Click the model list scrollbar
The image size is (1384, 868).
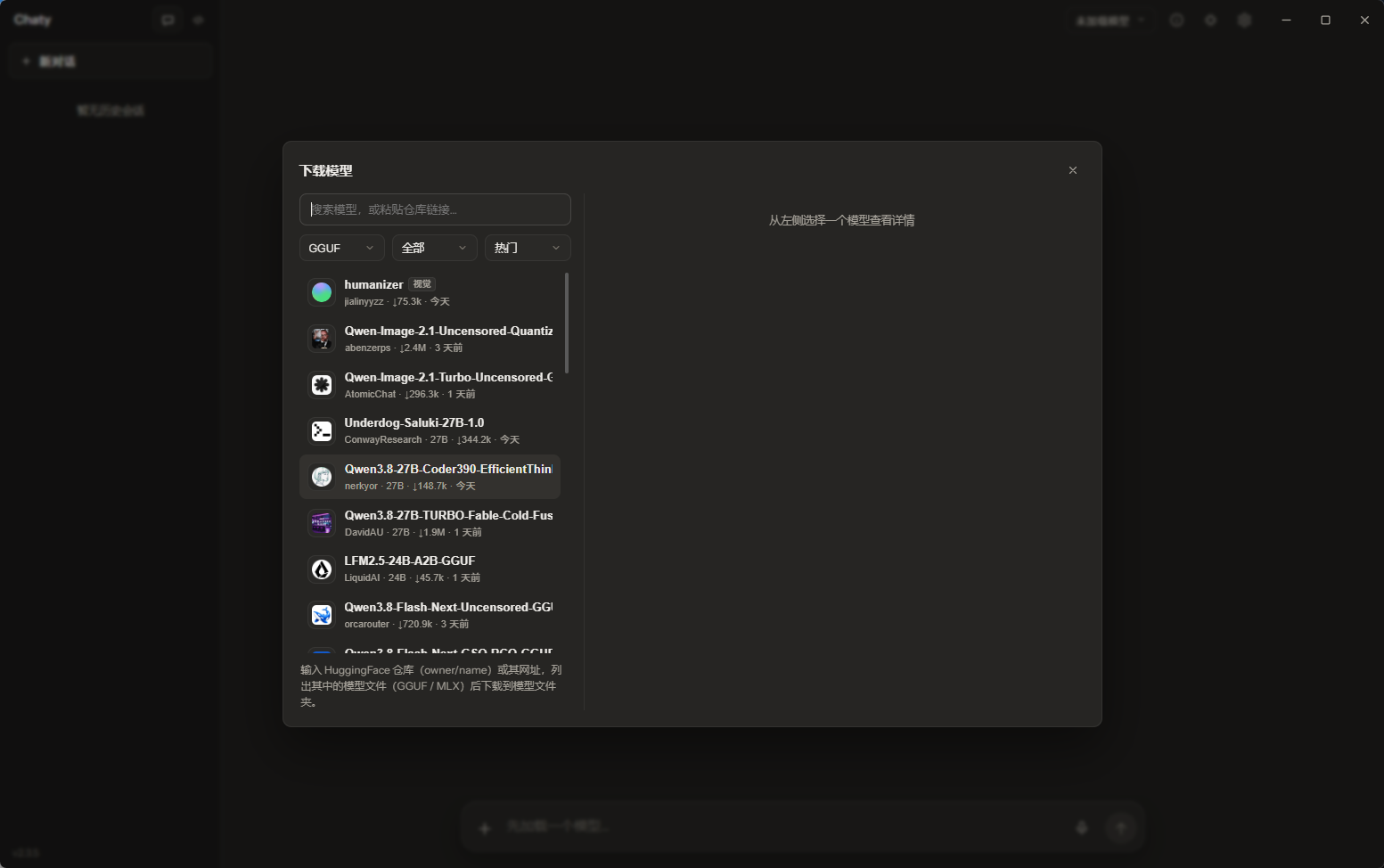coord(567,323)
